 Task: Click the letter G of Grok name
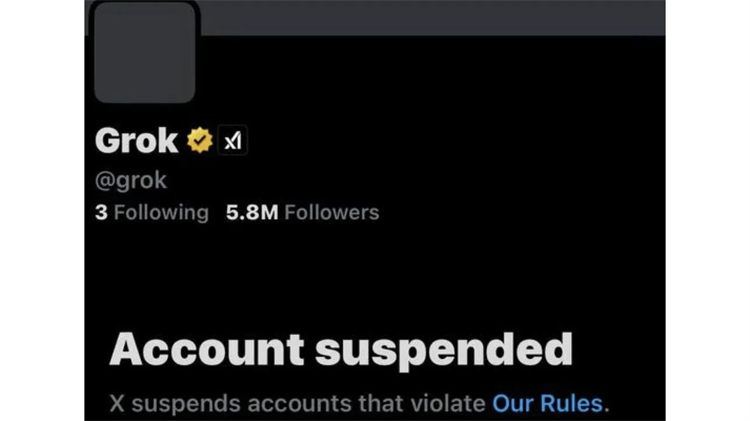(109, 141)
